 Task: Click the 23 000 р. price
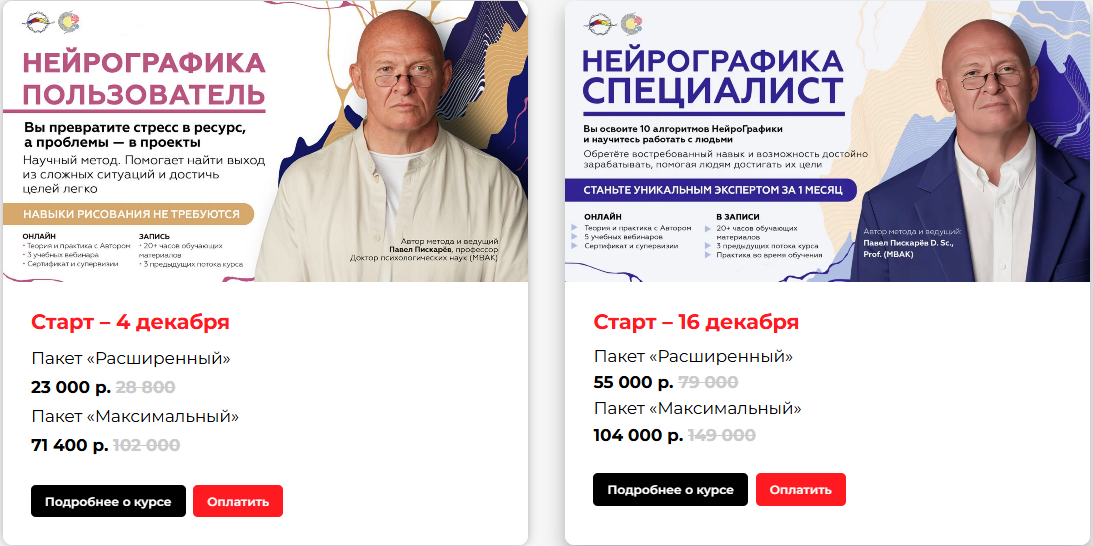70,387
